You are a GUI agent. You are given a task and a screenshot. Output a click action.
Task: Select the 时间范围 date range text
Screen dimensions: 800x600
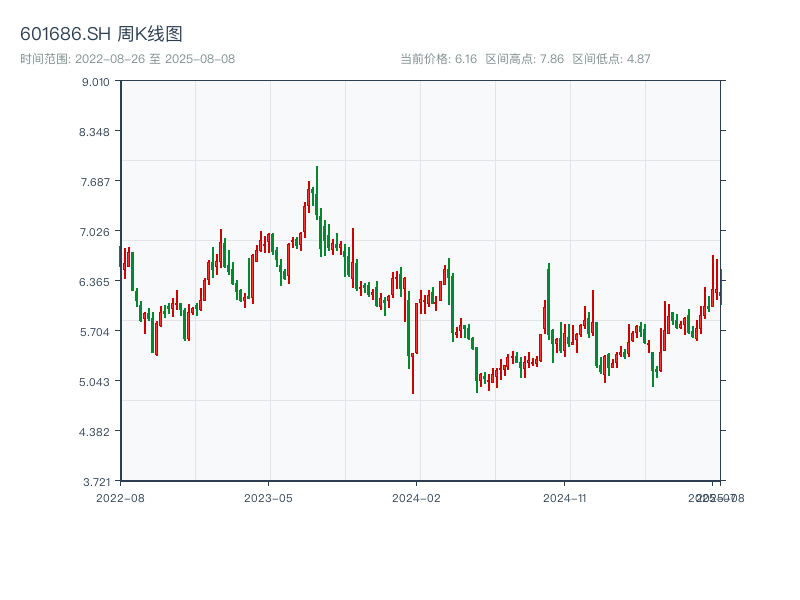[127, 59]
